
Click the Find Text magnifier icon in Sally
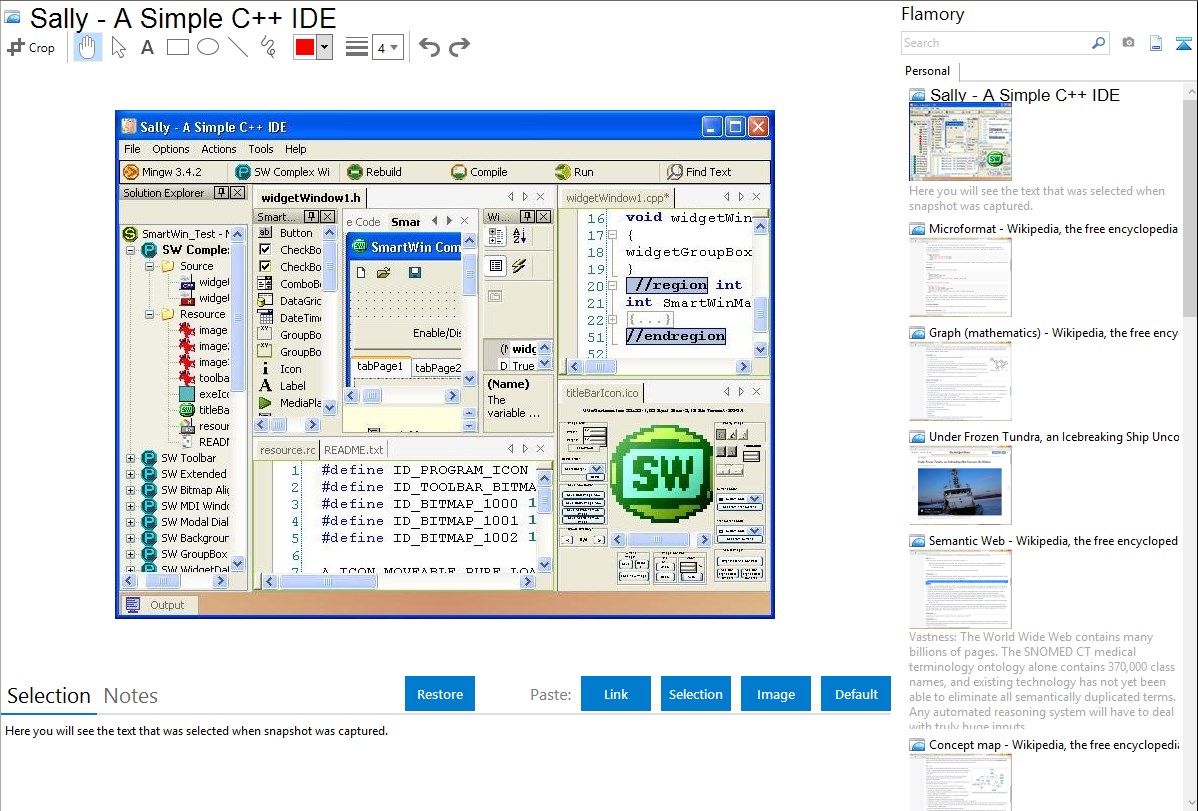pyautogui.click(x=675, y=172)
